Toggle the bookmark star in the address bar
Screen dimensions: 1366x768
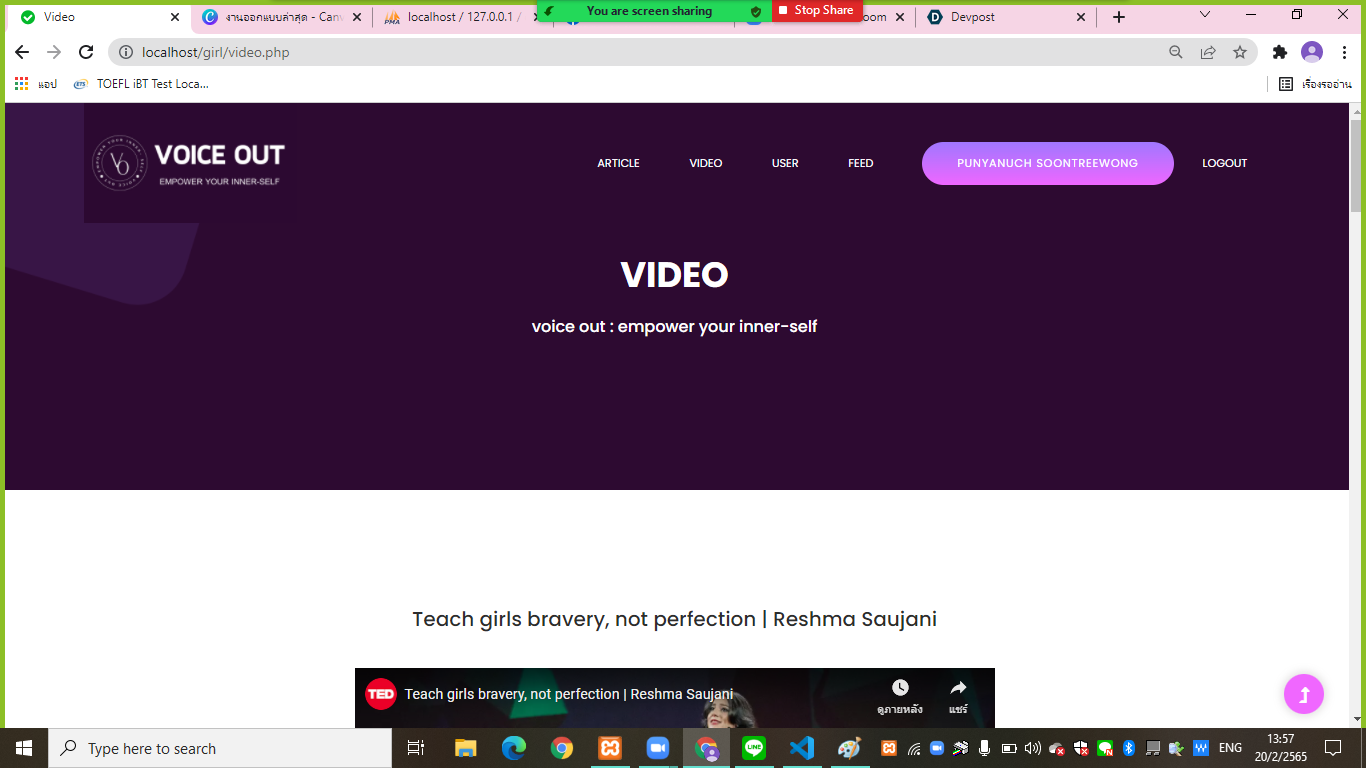(x=1240, y=51)
